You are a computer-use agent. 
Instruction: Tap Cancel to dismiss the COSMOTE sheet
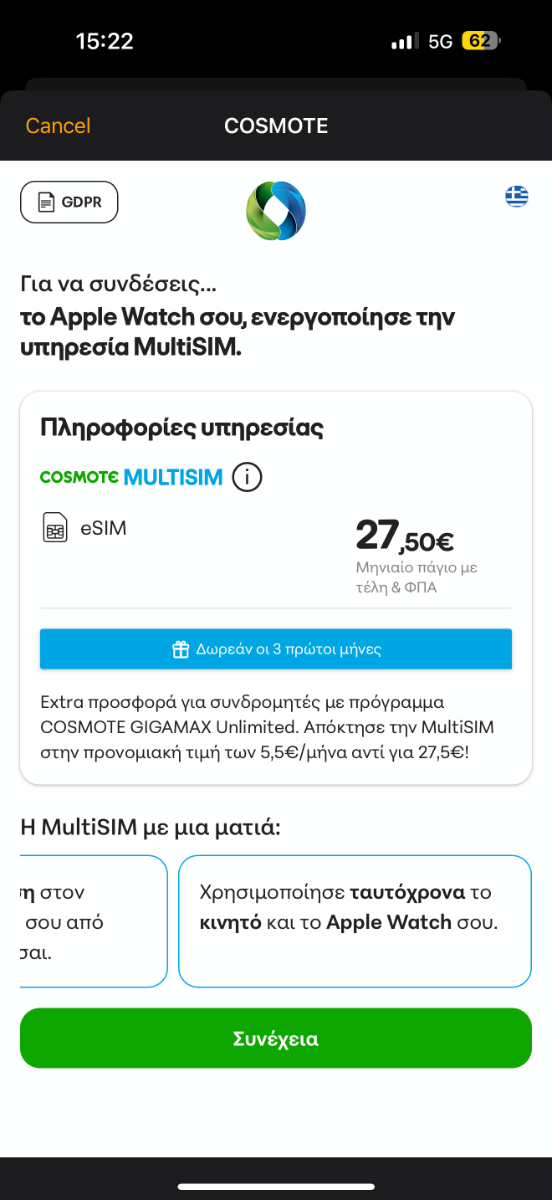[x=58, y=126]
